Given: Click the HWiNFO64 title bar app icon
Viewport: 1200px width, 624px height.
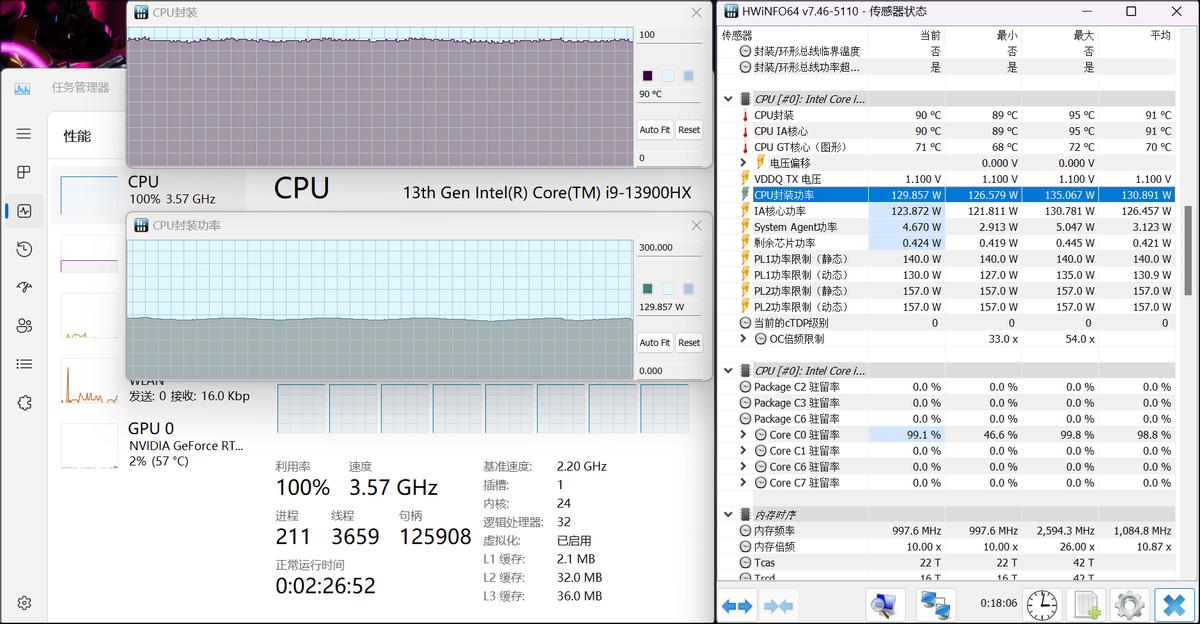Looking at the screenshot, I should [729, 11].
